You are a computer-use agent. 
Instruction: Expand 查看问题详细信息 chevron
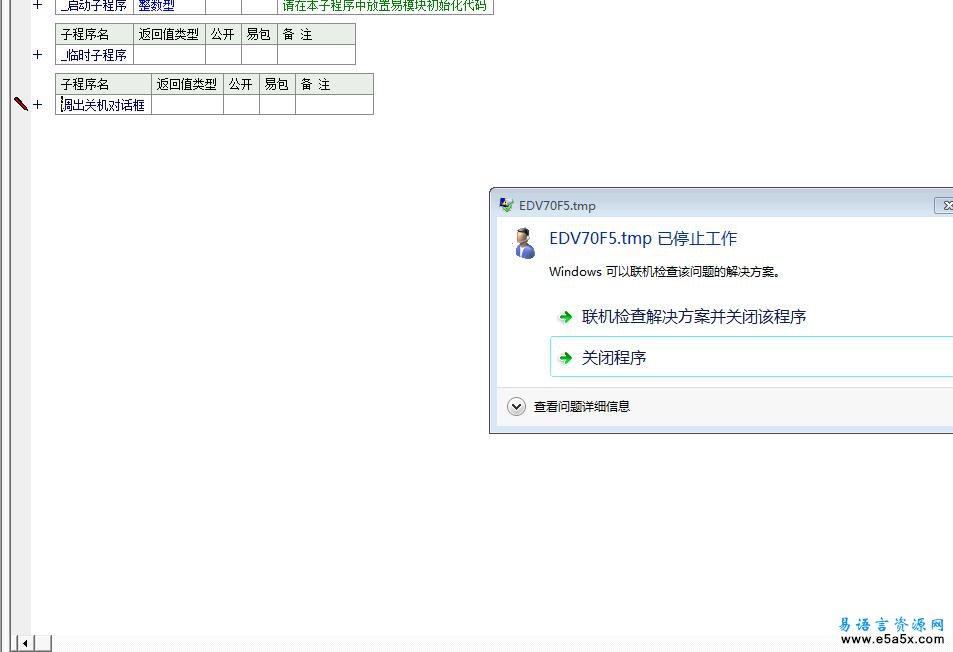516,407
